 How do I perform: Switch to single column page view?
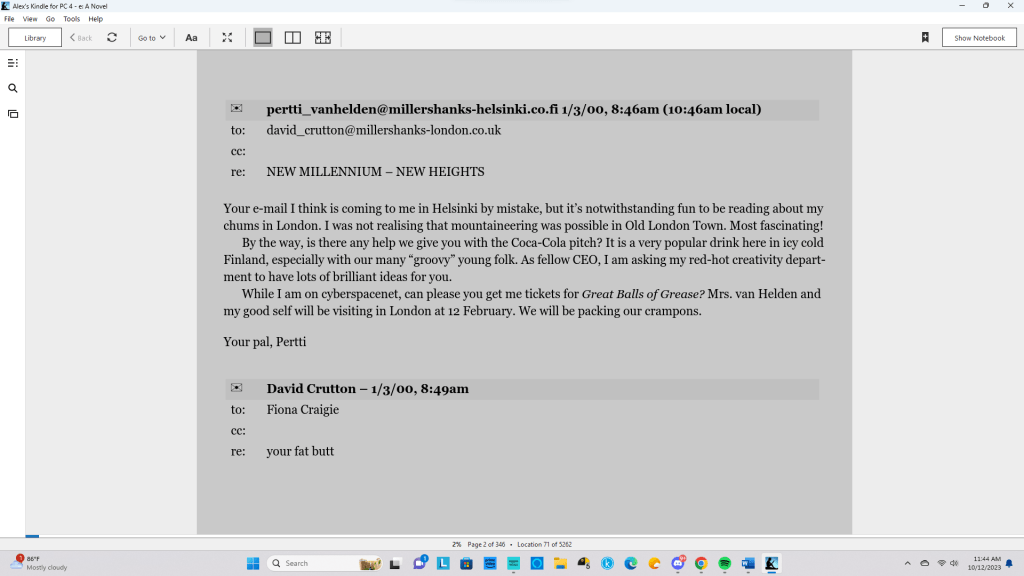pos(263,38)
